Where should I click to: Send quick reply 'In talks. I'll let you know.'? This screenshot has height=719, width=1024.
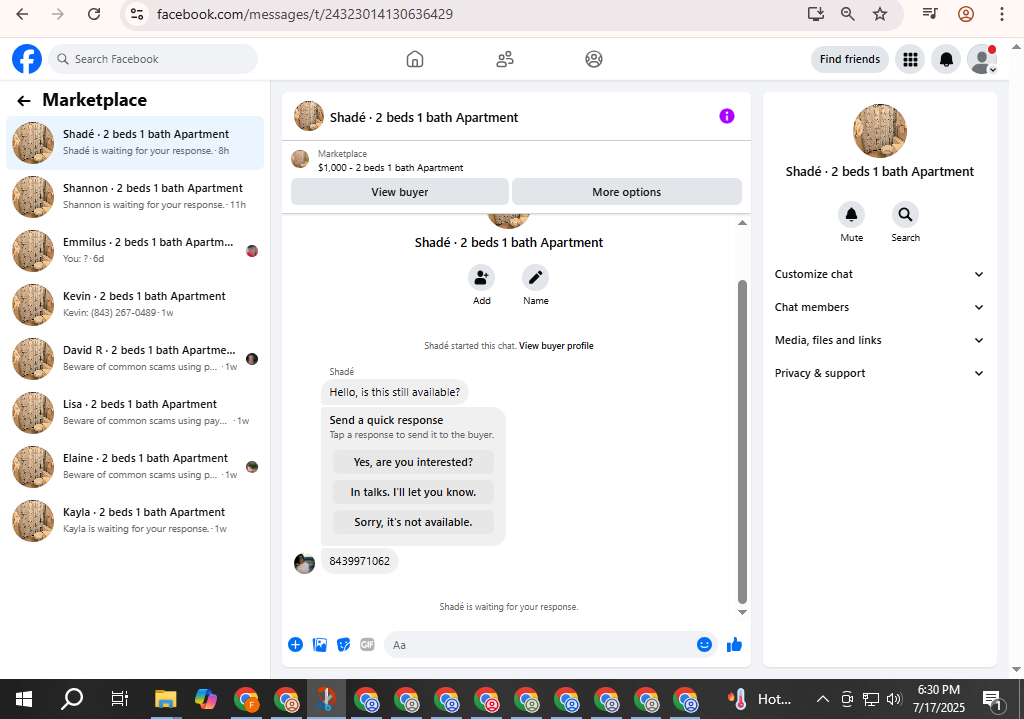tap(413, 492)
